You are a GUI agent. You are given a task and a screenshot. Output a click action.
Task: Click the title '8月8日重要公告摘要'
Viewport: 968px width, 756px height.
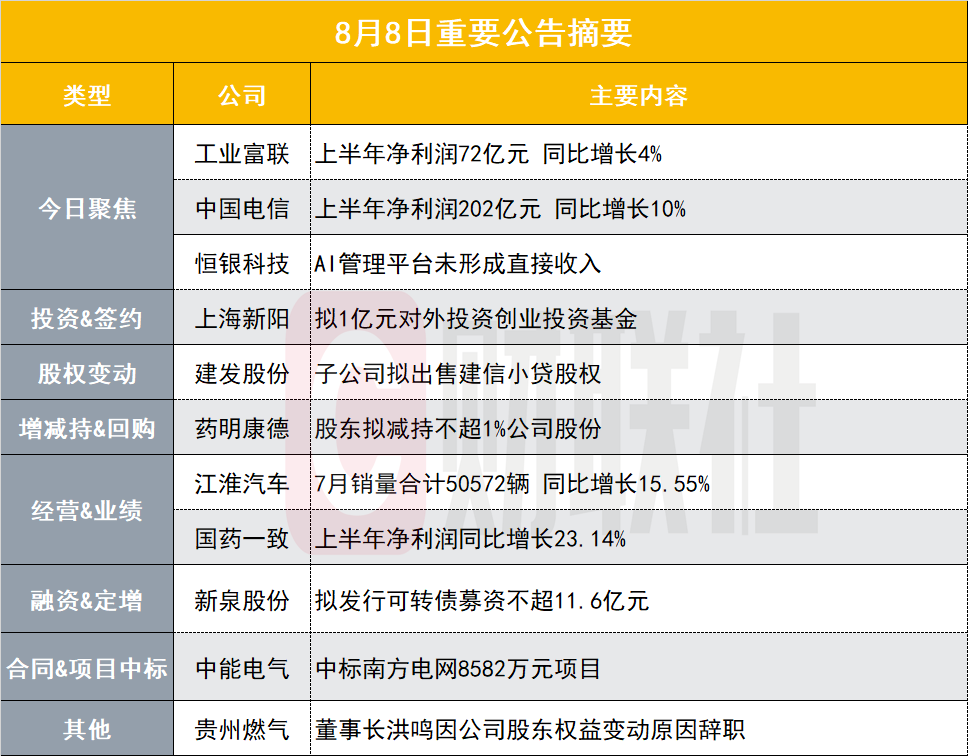point(483,33)
